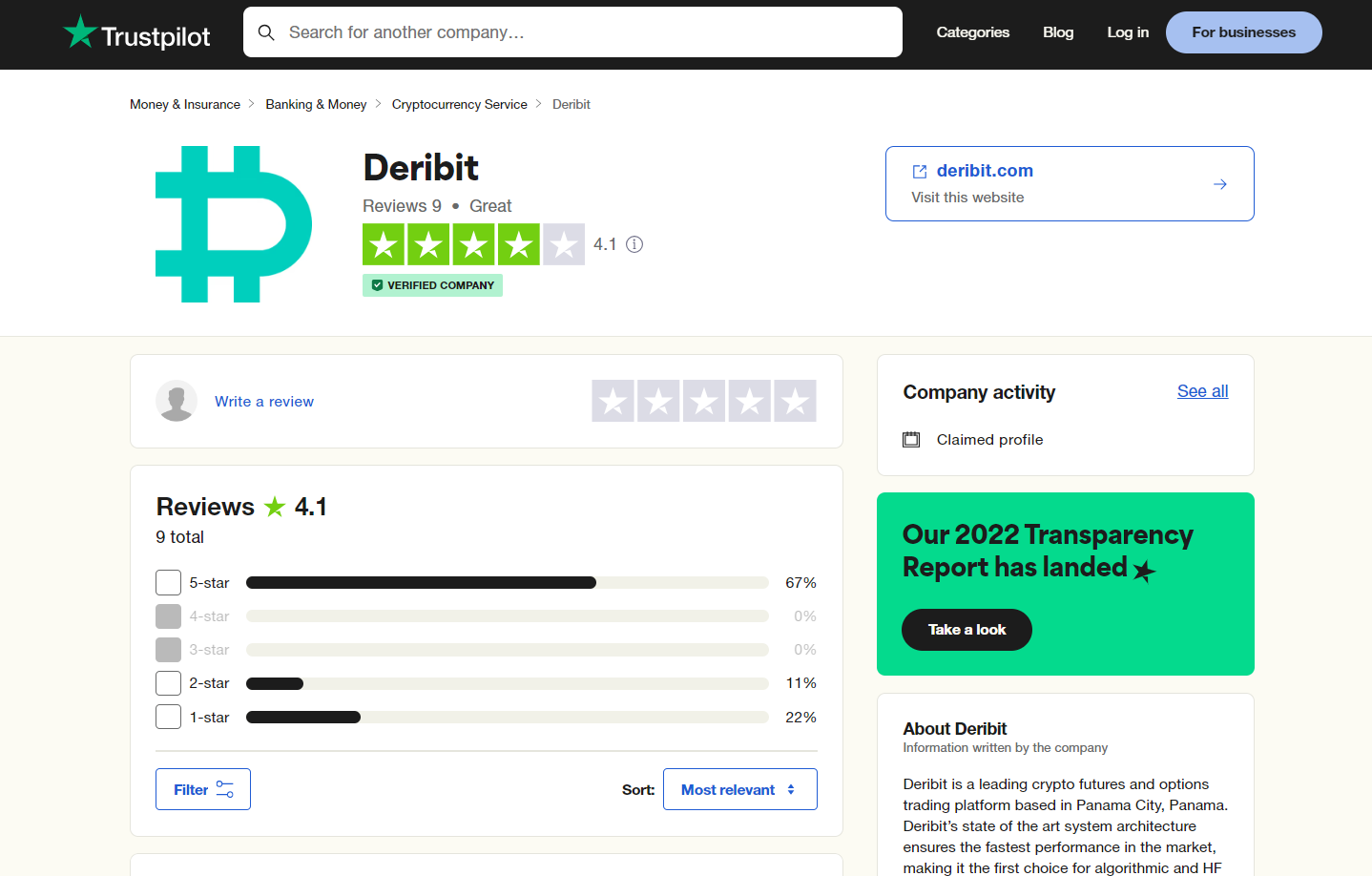
Task: Check the 4-star filter checkbox
Action: (x=168, y=615)
